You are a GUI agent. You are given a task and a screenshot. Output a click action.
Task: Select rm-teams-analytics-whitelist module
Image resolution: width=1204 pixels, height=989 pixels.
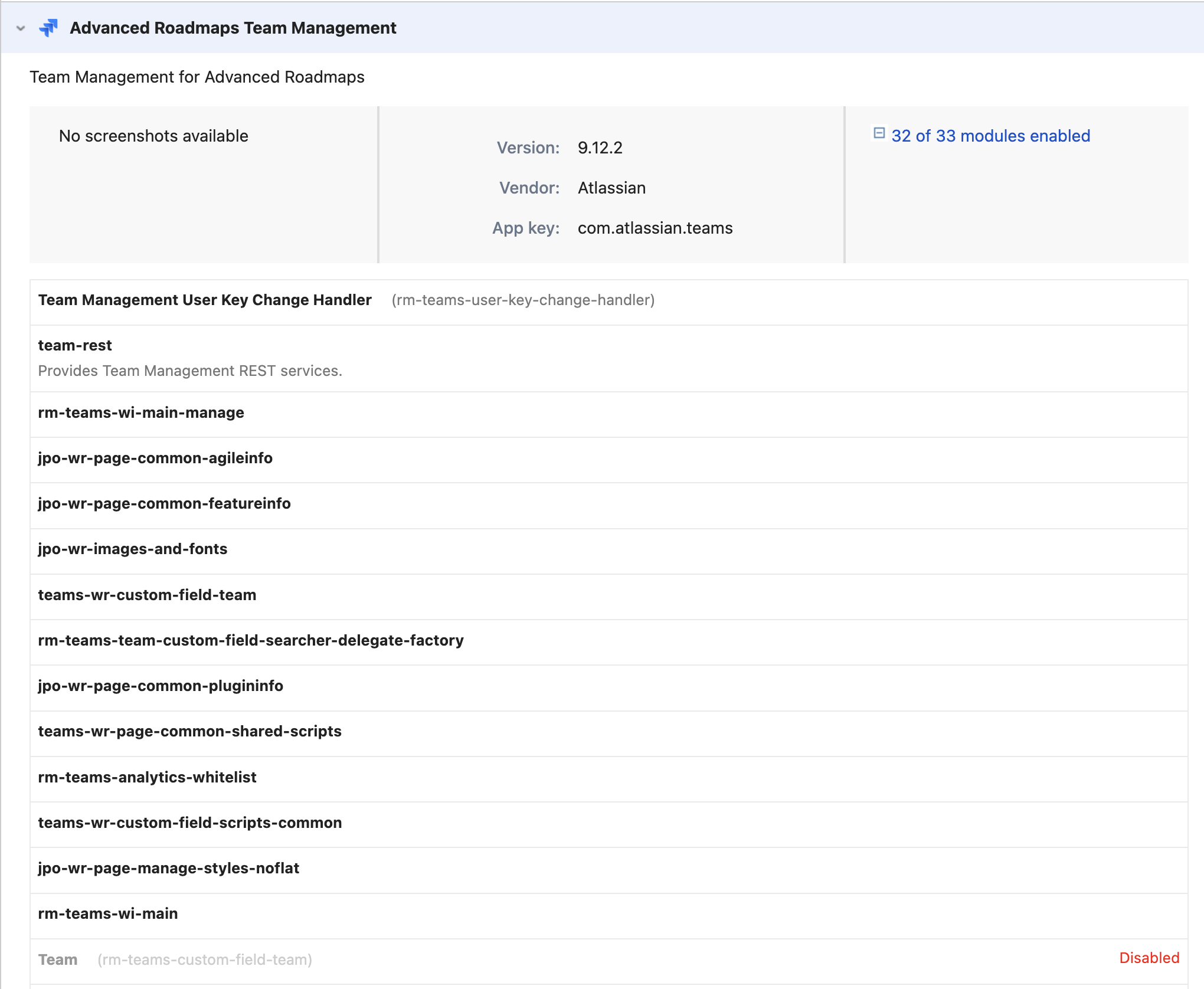pyautogui.click(x=147, y=777)
